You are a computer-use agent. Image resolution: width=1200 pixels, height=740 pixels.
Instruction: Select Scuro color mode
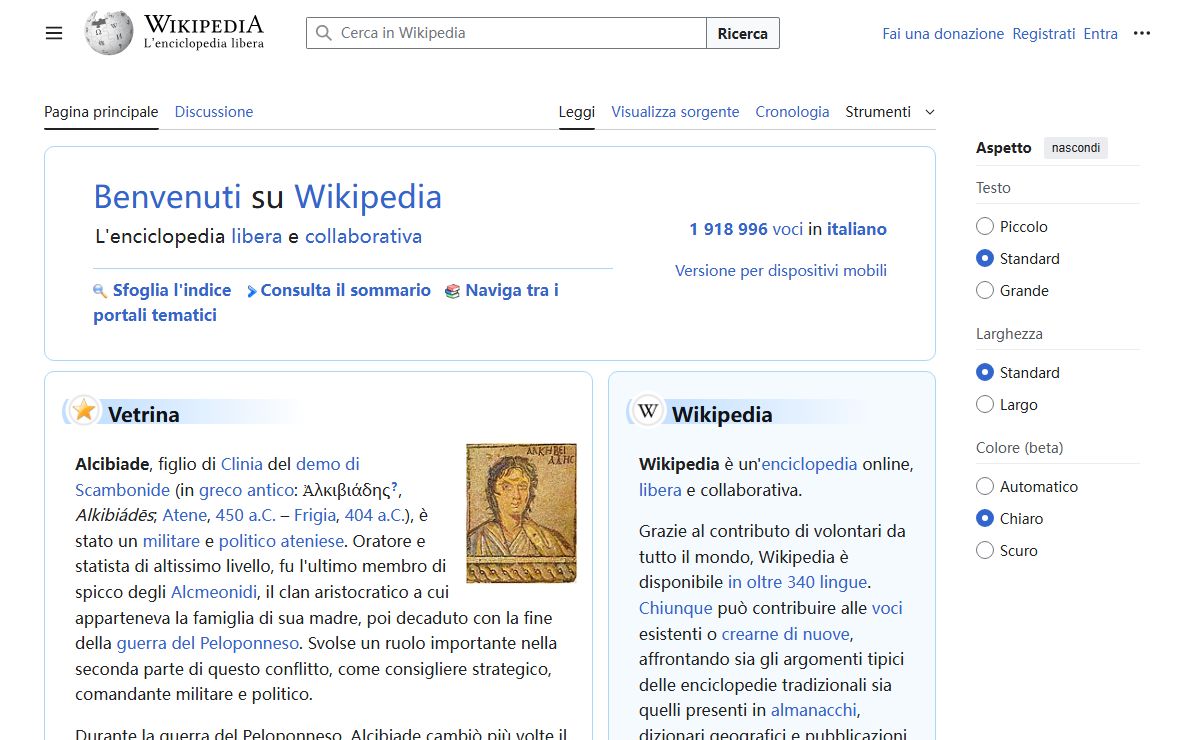[985, 551]
